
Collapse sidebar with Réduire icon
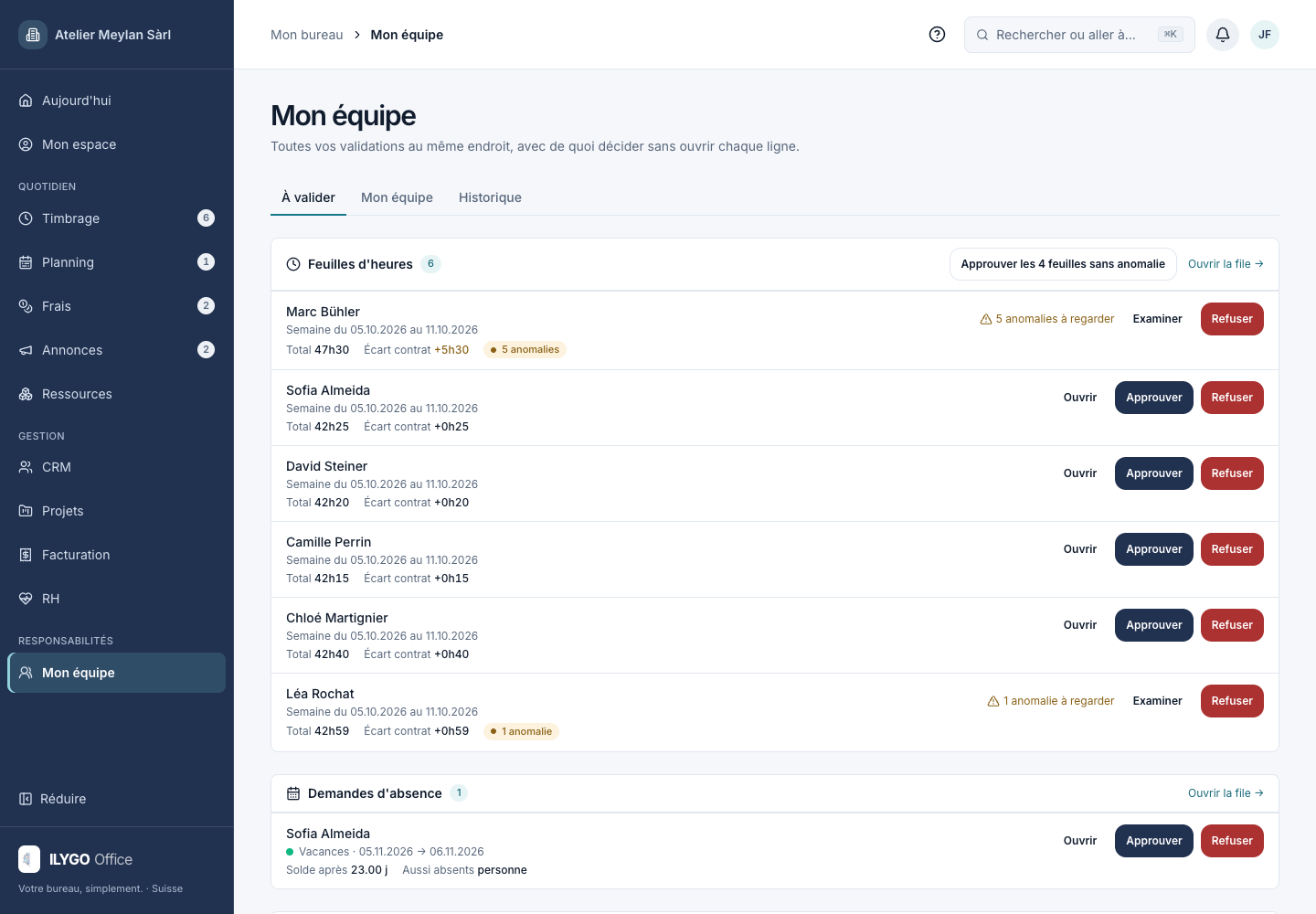[26, 799]
